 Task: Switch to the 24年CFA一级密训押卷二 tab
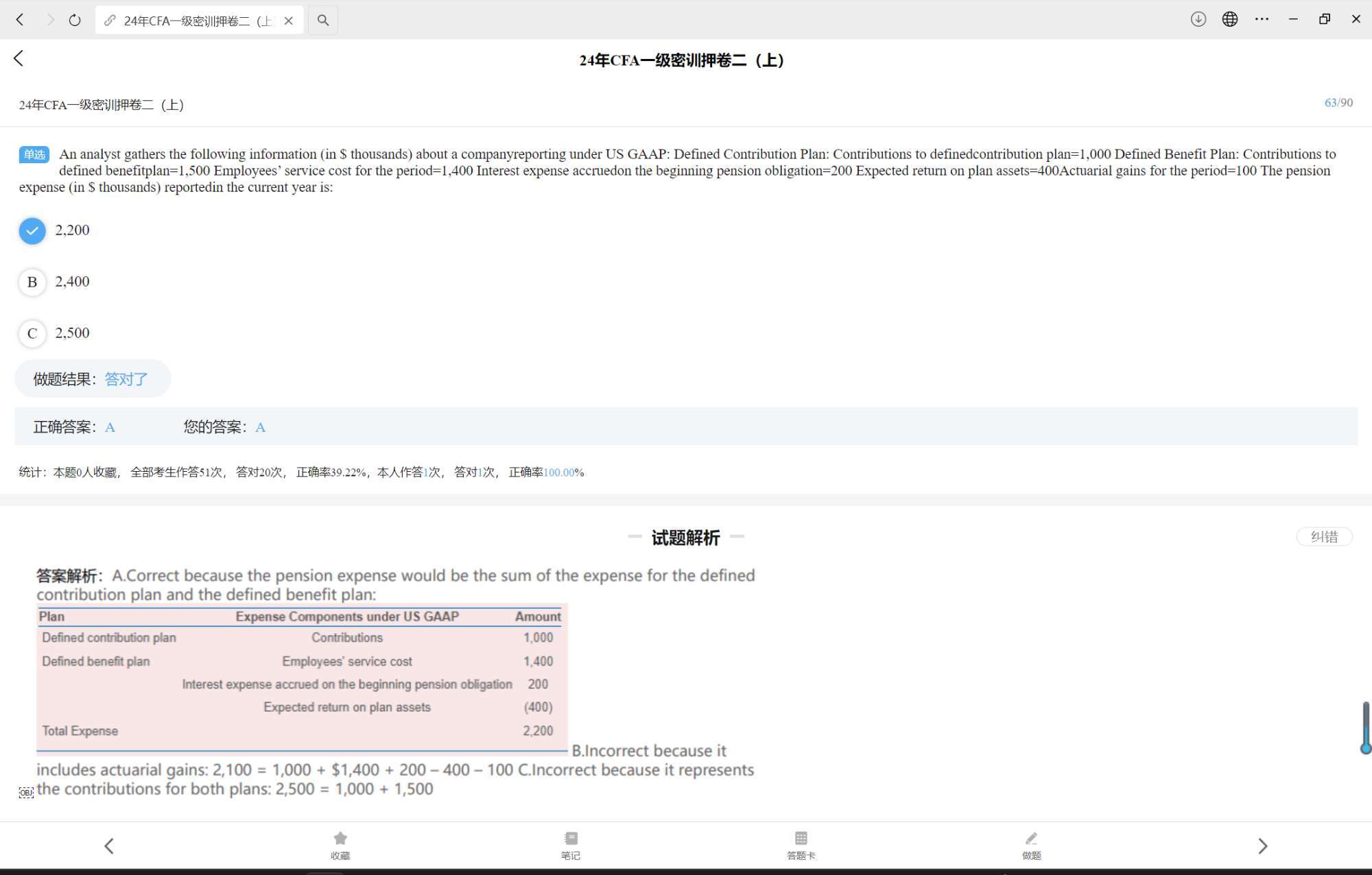tap(189, 21)
